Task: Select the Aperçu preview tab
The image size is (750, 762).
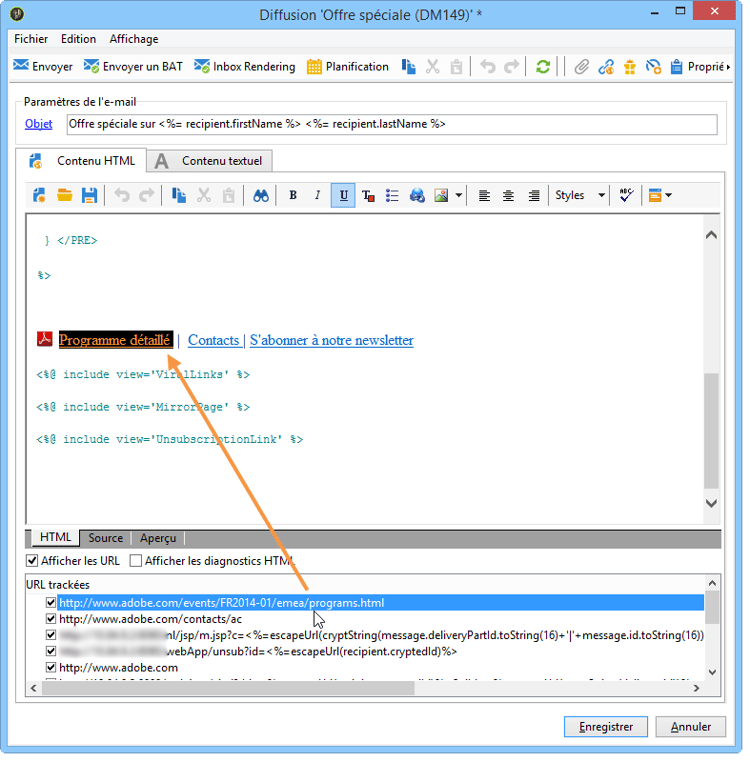Action: point(158,538)
